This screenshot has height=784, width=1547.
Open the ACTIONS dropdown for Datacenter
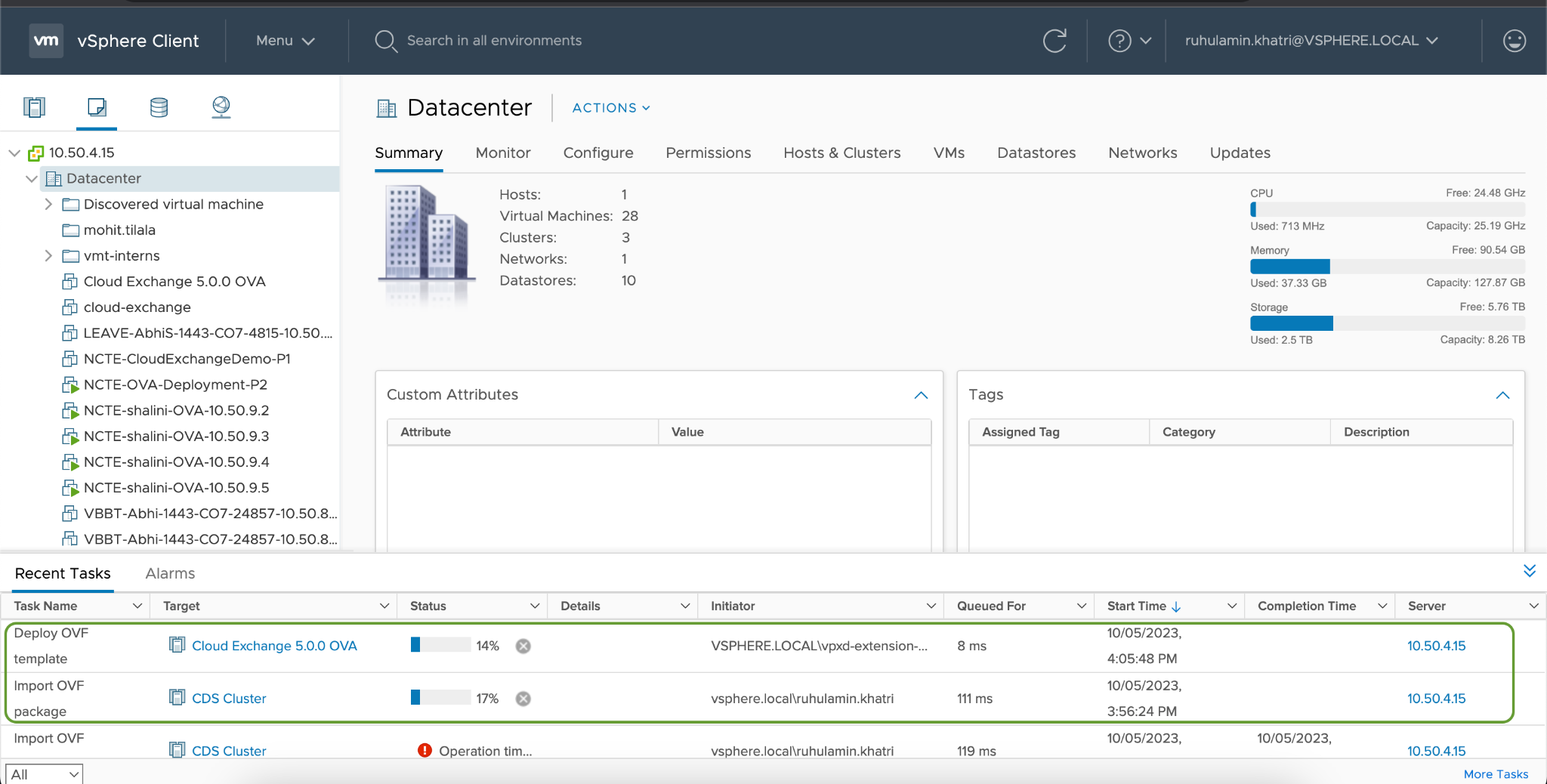611,108
